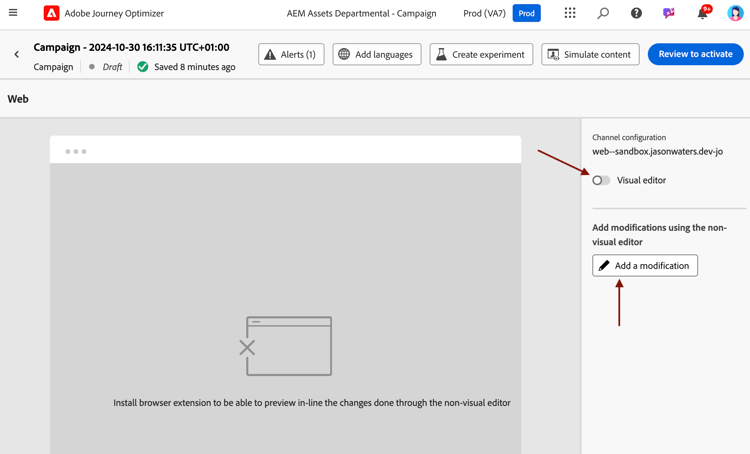This screenshot has width=750, height=454.
Task: Click the Adobe Journey Optimizer logo
Action: 52,13
